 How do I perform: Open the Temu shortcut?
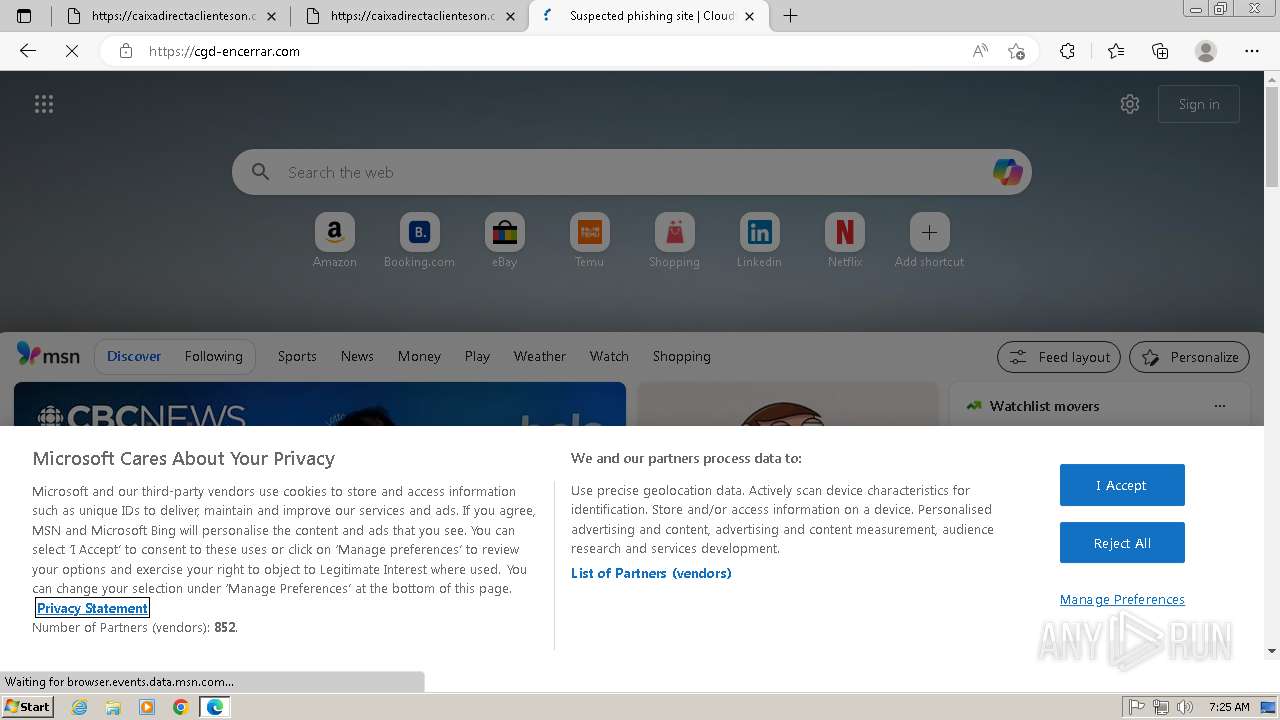click(589, 240)
